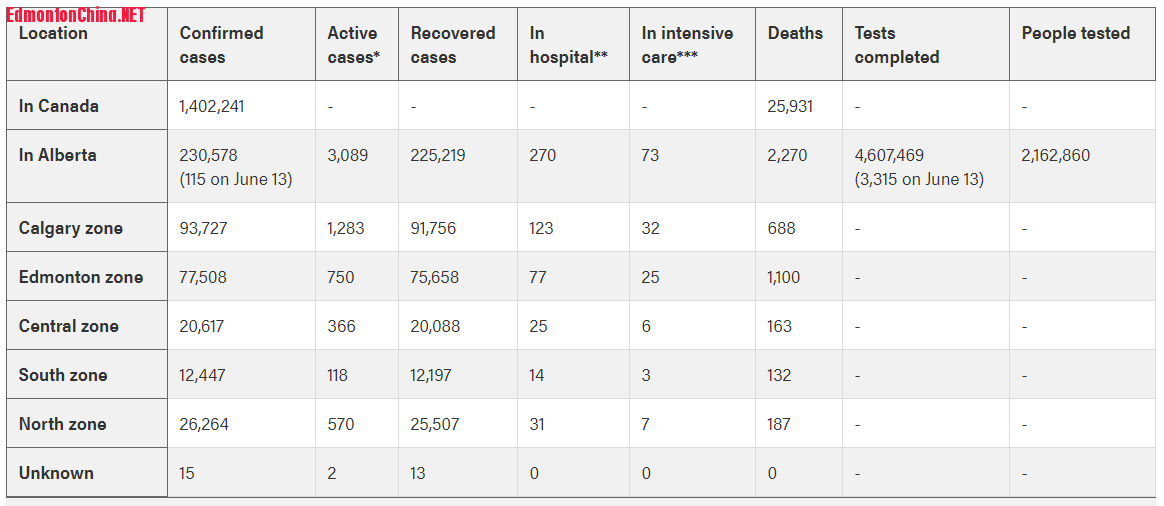The image size is (1164, 506).
Task: Click the EdmontonChina.NET watermark logo
Action: (76, 15)
